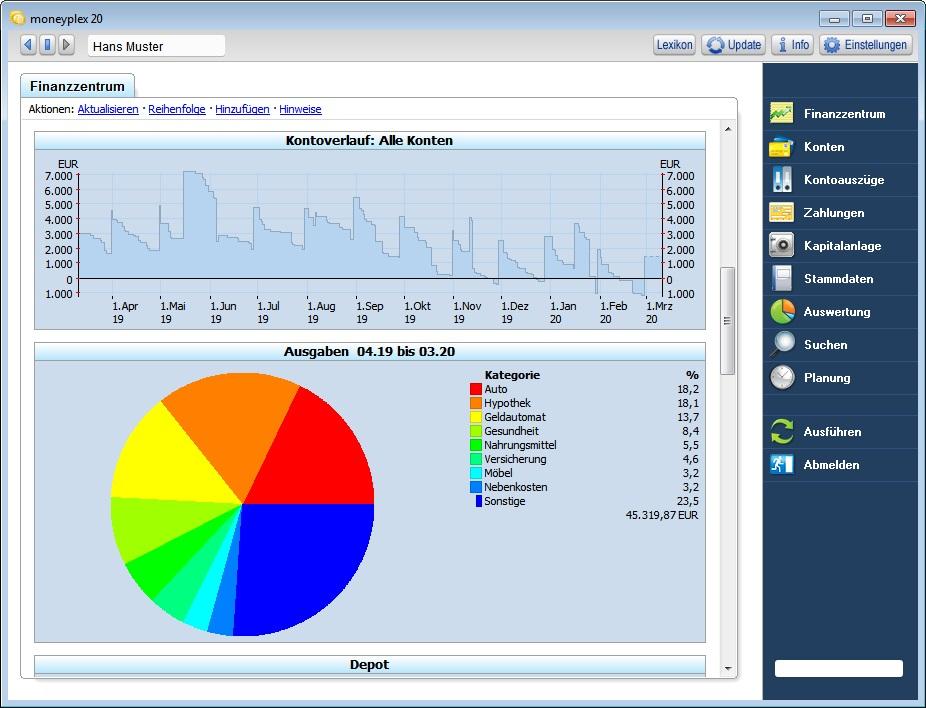This screenshot has width=926, height=708.
Task: Open Info with the i icon
Action: (791, 44)
